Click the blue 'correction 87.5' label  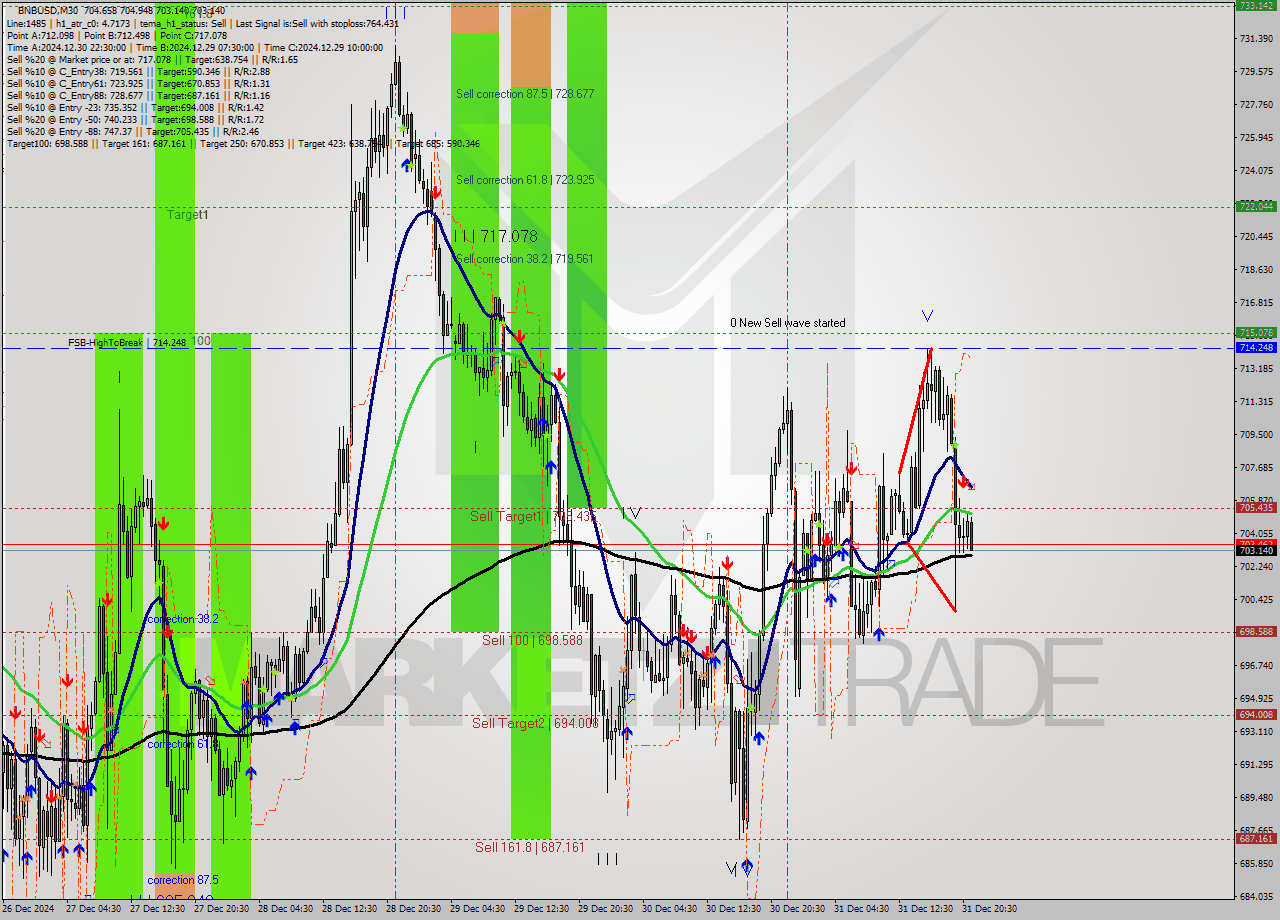click(x=183, y=880)
